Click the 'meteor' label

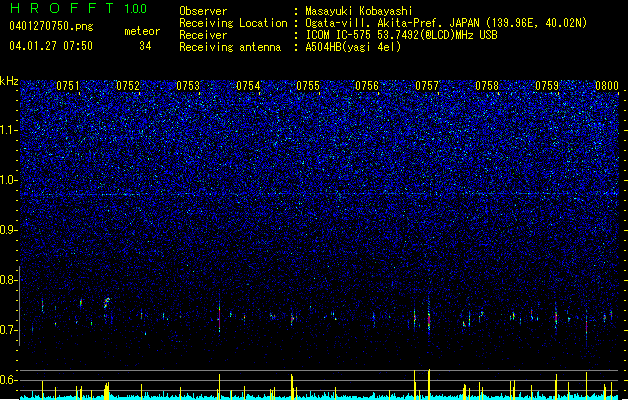click(142, 31)
